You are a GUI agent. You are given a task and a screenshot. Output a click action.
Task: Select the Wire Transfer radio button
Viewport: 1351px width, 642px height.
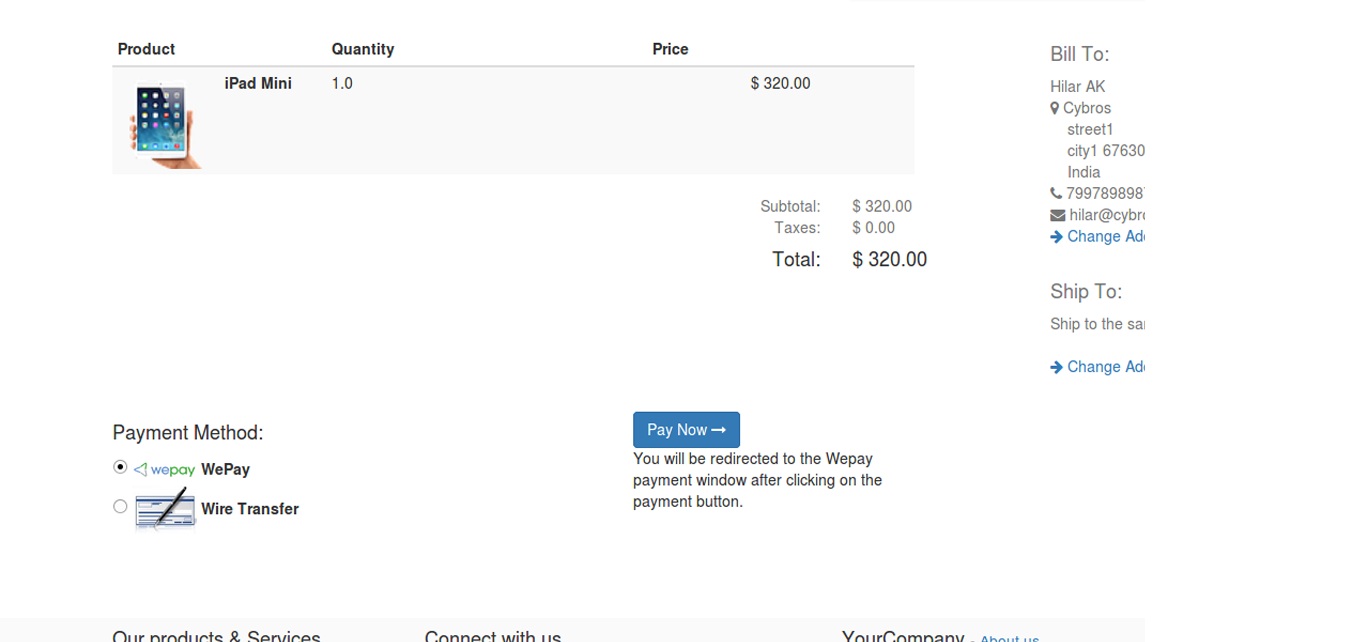120,506
